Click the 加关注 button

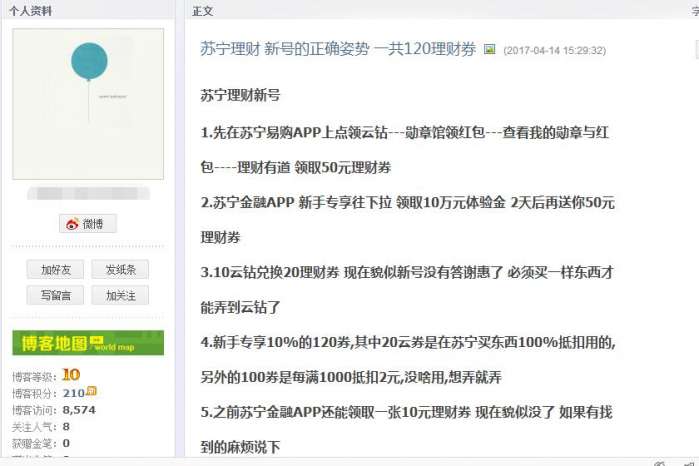(120, 295)
